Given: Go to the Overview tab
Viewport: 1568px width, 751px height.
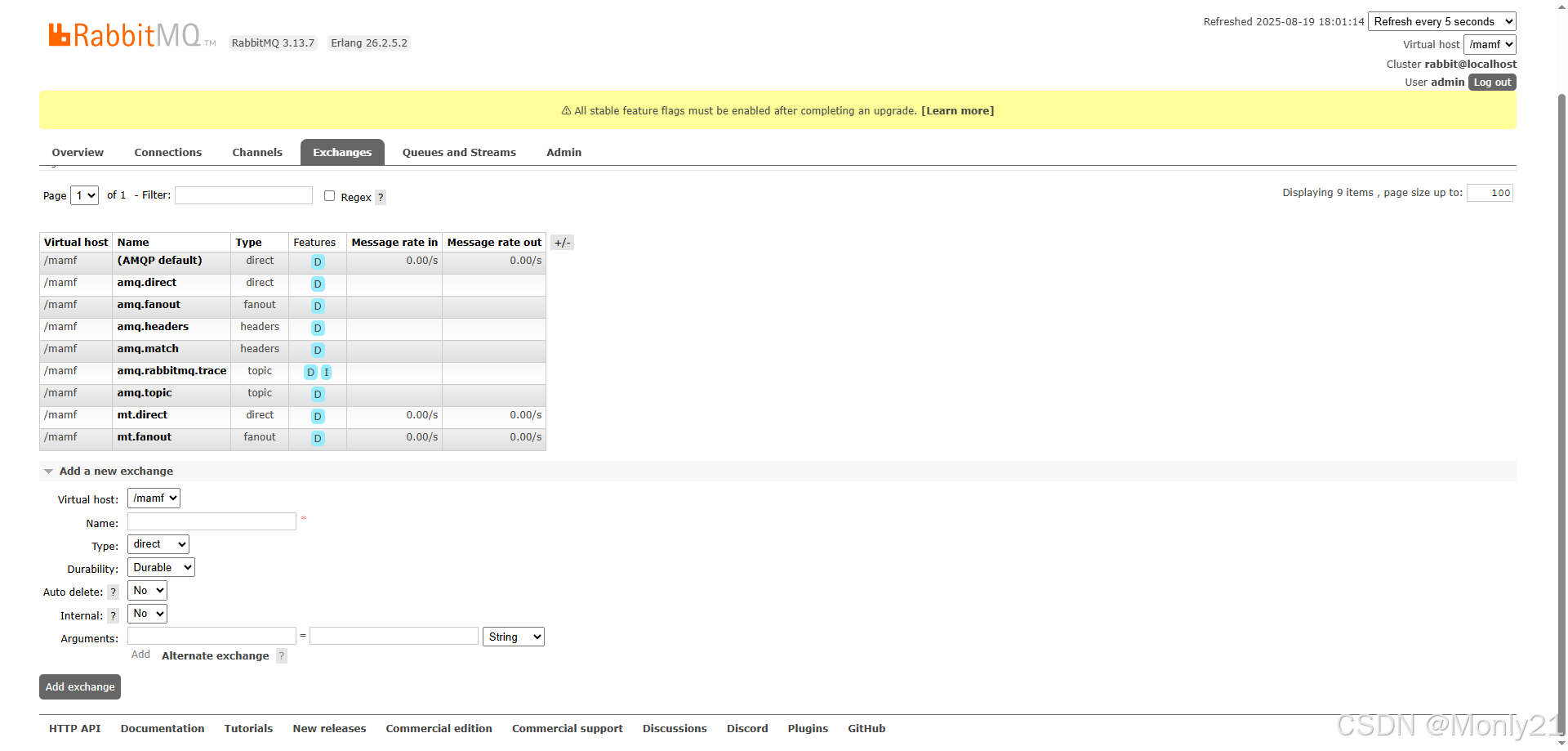Looking at the screenshot, I should (78, 153).
